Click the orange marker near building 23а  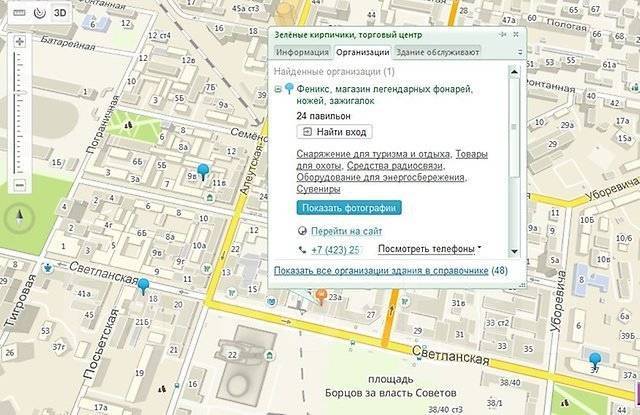tap(321, 296)
